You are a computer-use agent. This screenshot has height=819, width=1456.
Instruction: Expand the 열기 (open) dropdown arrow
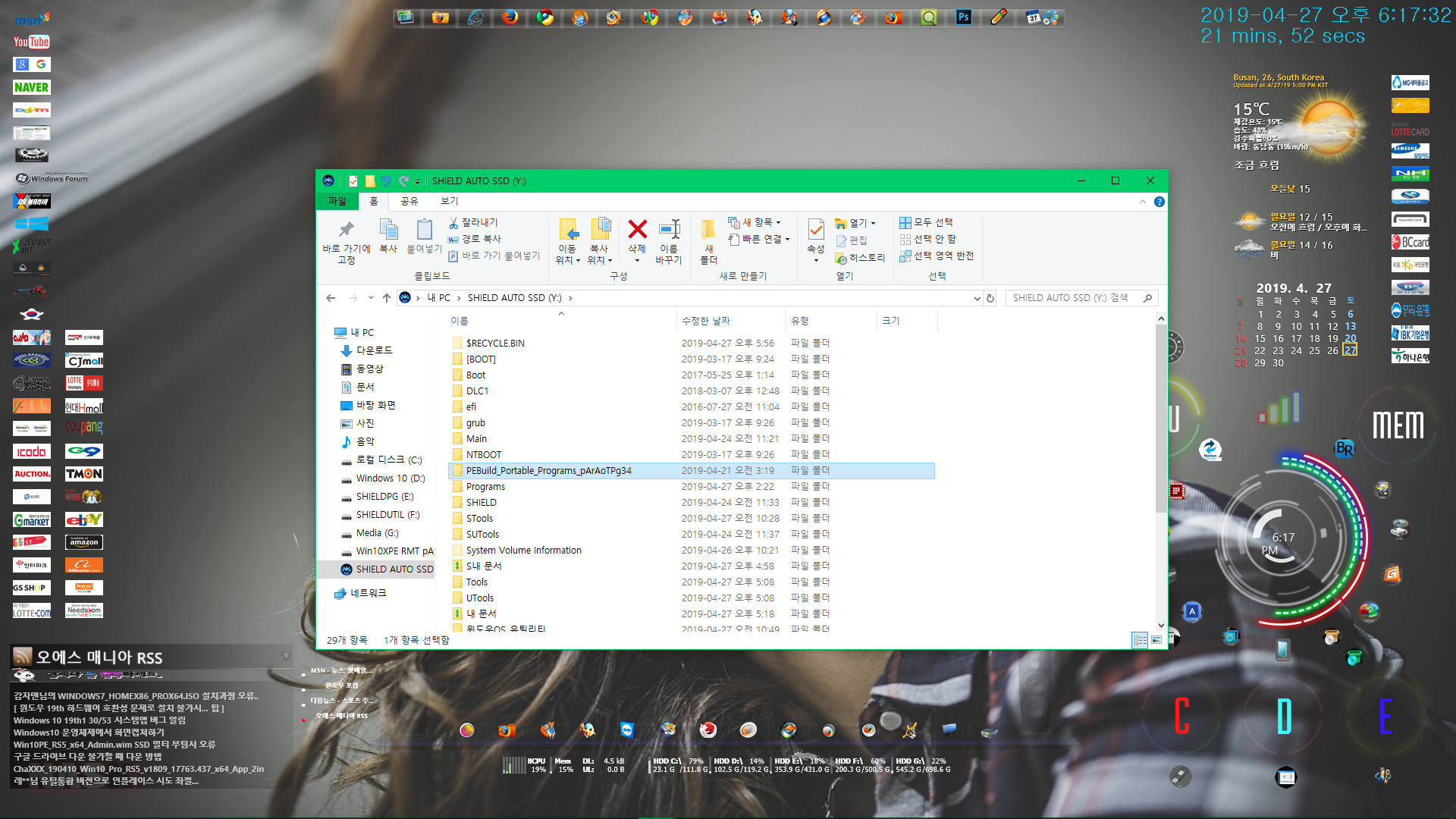coord(873,223)
